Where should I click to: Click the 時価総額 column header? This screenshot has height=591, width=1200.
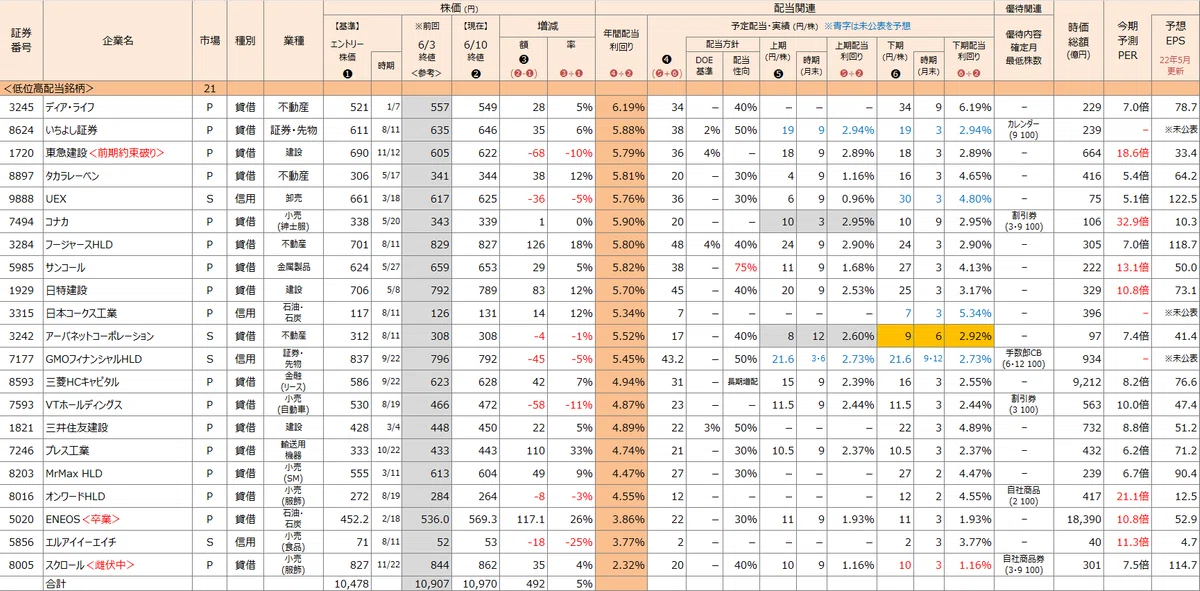point(1079,41)
